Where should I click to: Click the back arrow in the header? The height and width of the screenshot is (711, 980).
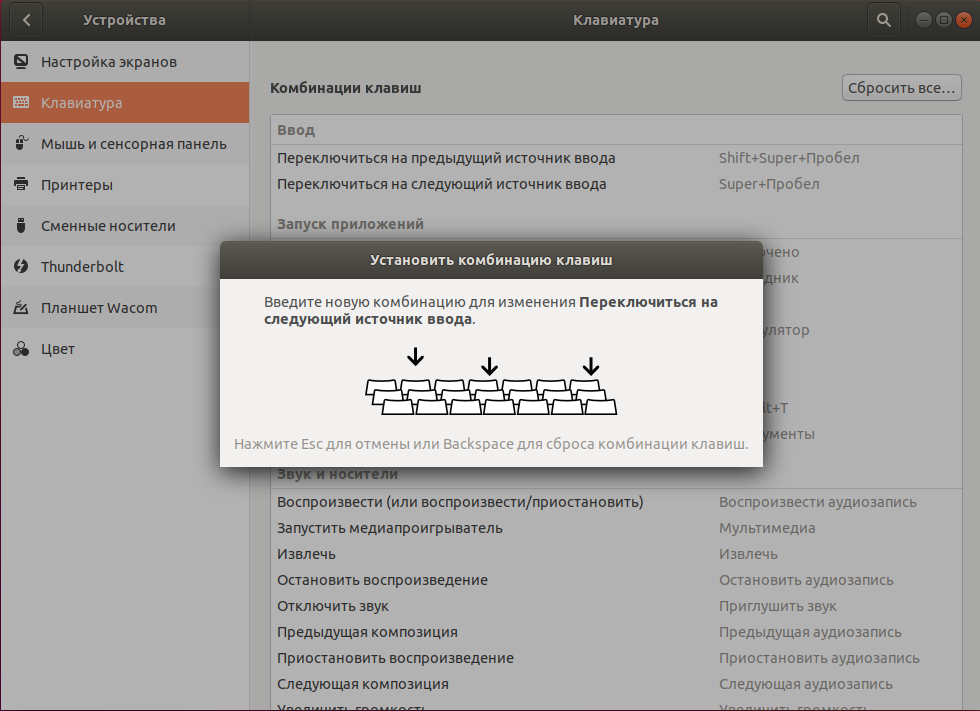[x=26, y=20]
